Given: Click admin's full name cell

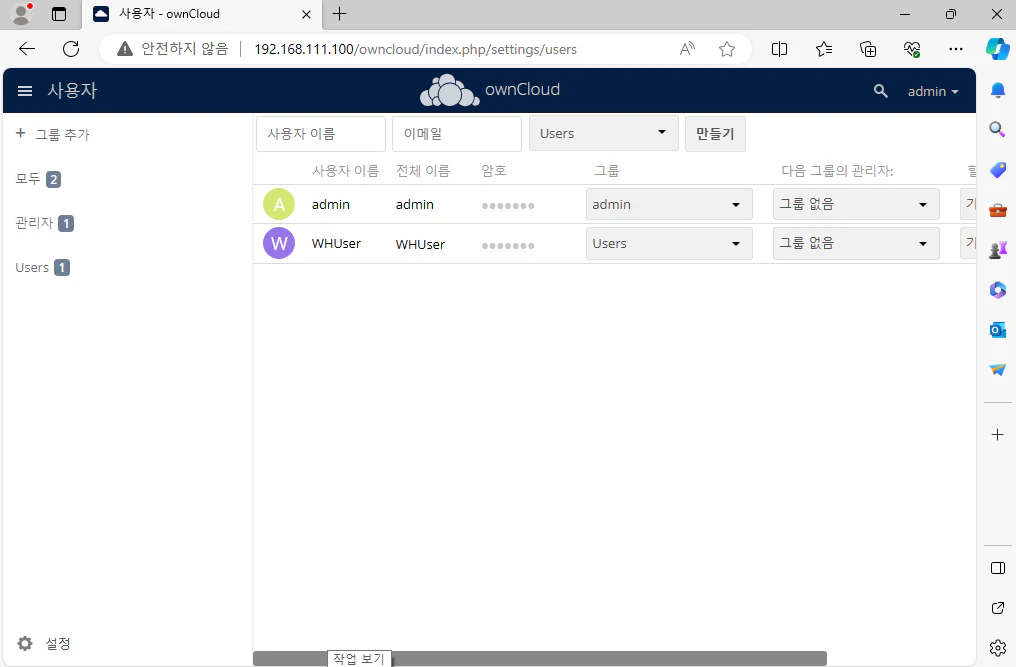Looking at the screenshot, I should click(x=415, y=204).
